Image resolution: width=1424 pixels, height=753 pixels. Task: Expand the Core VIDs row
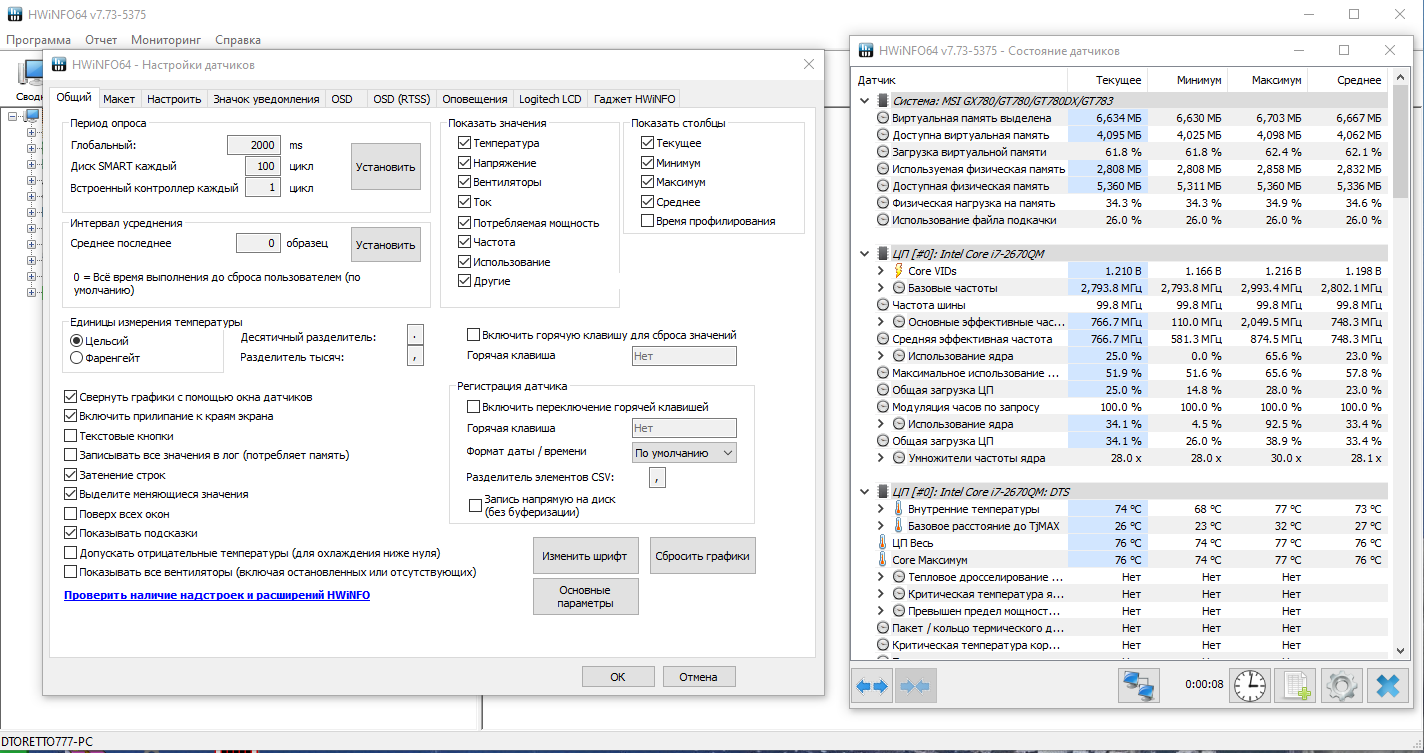click(880, 271)
